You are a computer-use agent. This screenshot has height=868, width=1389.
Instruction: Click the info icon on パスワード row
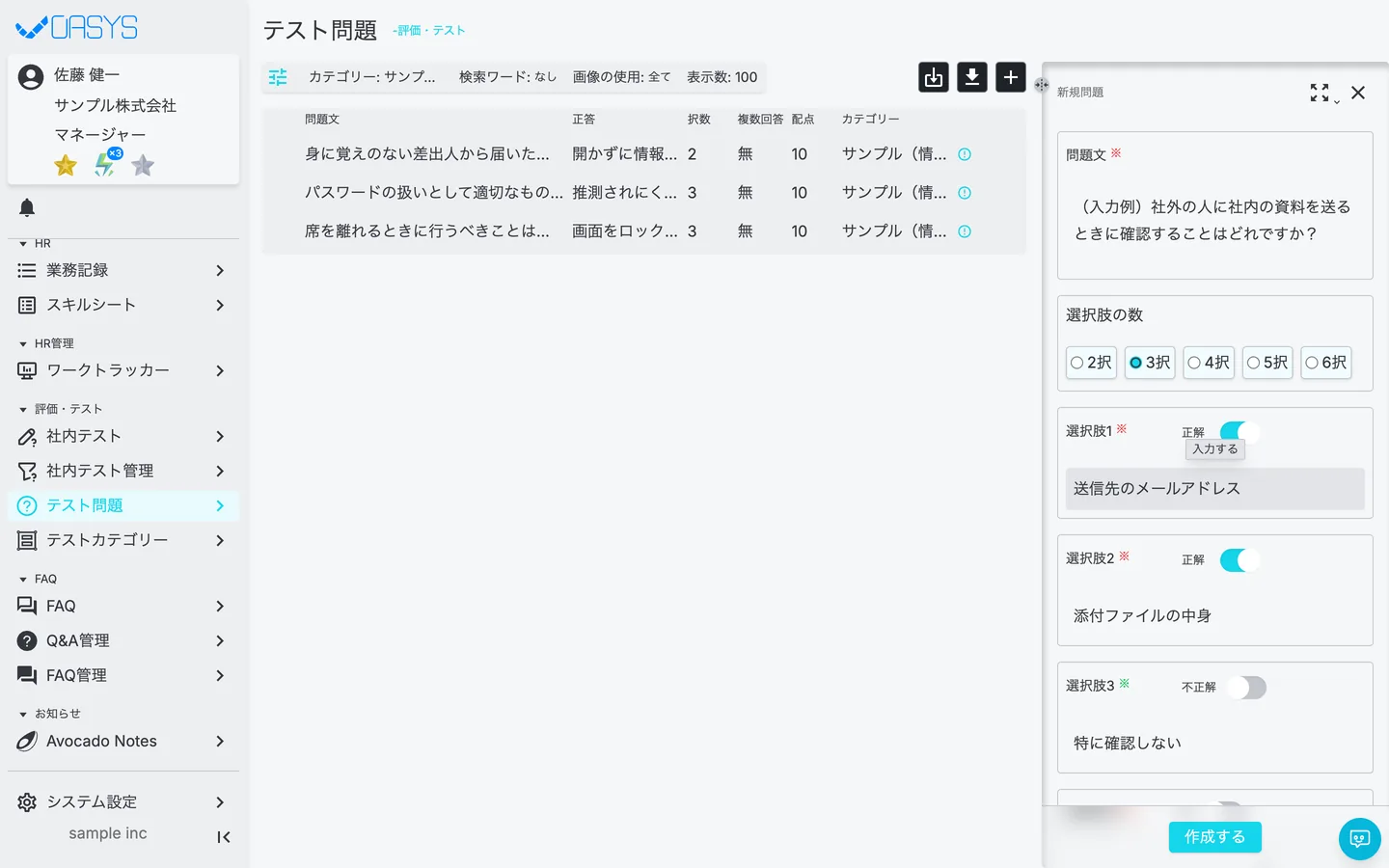pyautogui.click(x=965, y=193)
